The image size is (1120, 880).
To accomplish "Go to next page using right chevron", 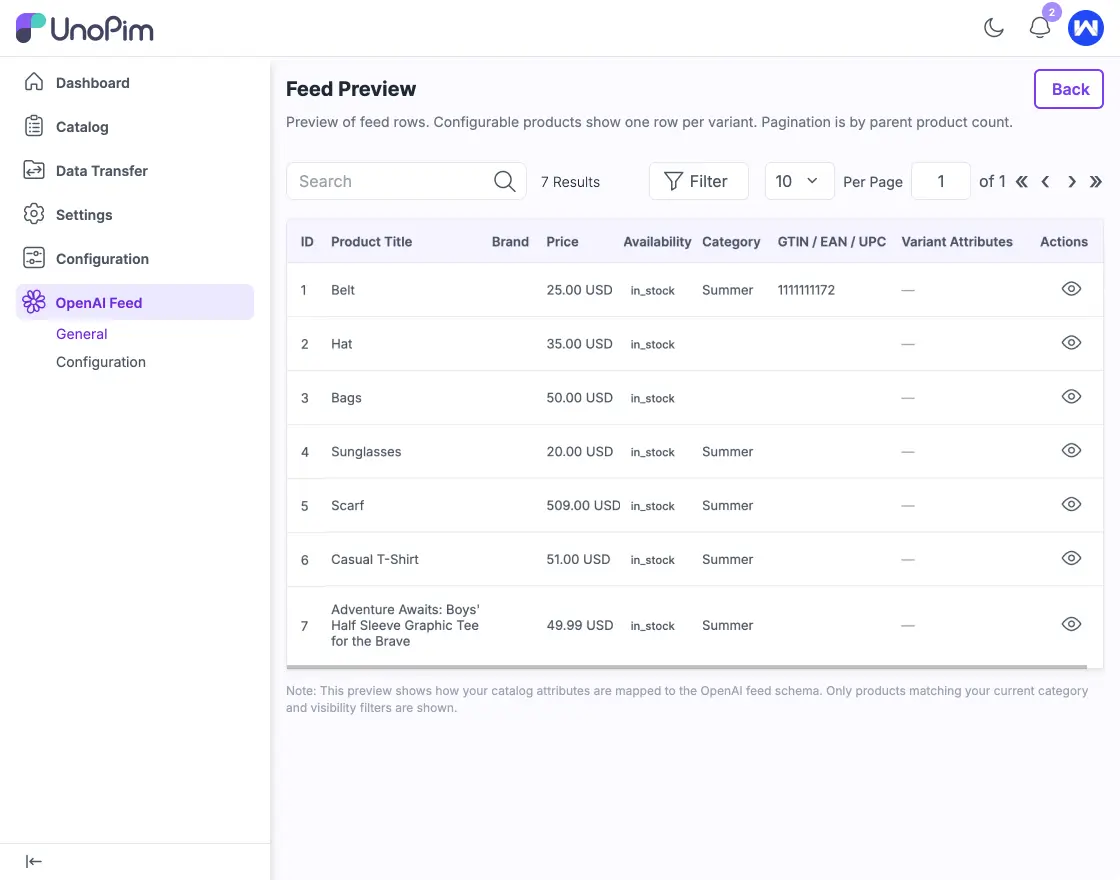I will [x=1070, y=181].
